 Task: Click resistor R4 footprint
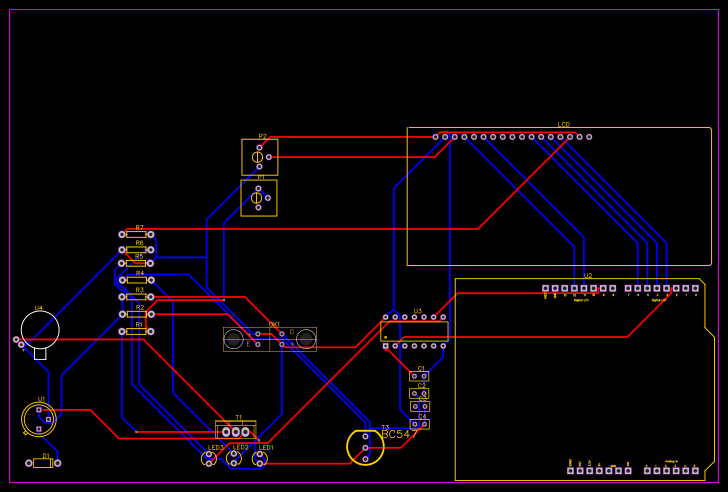tap(136, 280)
